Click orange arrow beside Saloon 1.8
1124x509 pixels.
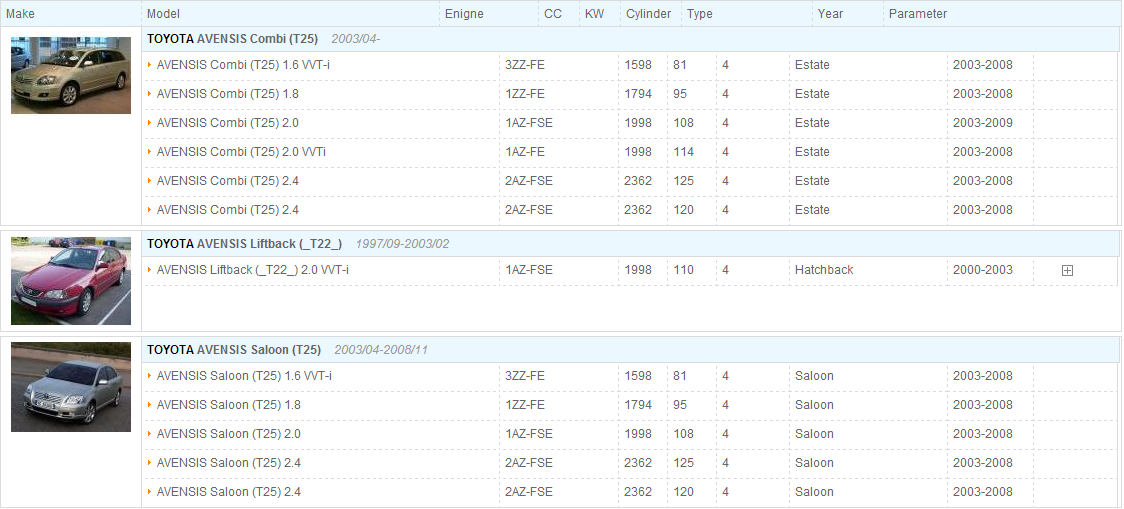click(x=150, y=405)
